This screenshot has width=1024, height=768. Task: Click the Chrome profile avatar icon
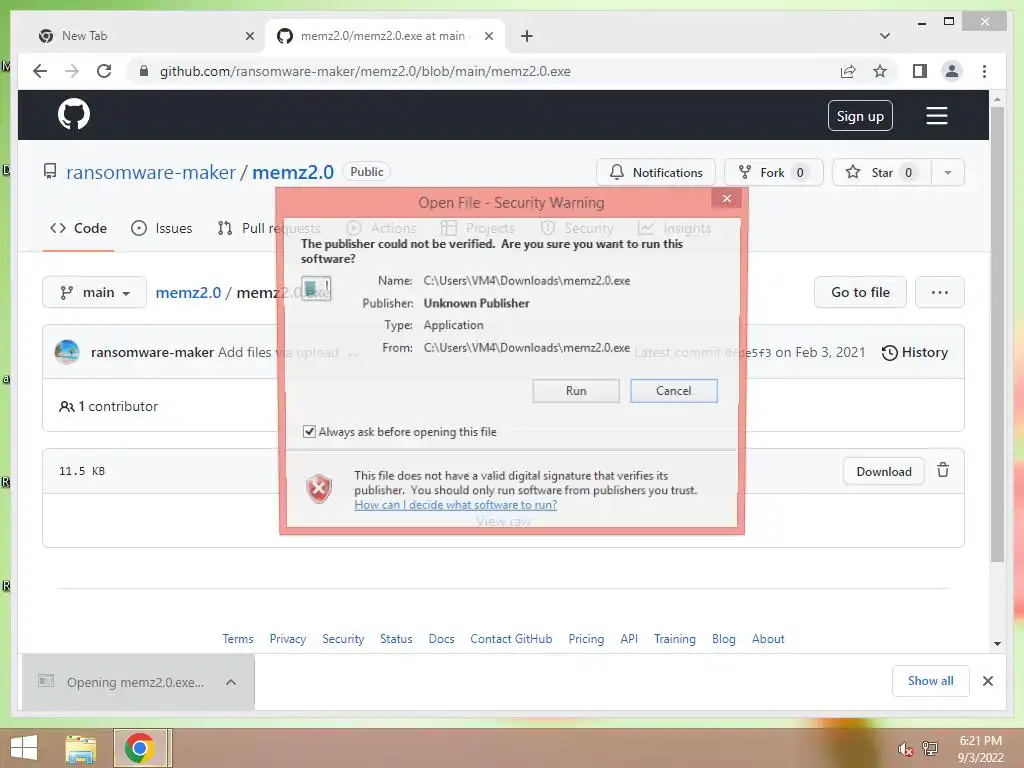pos(952,71)
